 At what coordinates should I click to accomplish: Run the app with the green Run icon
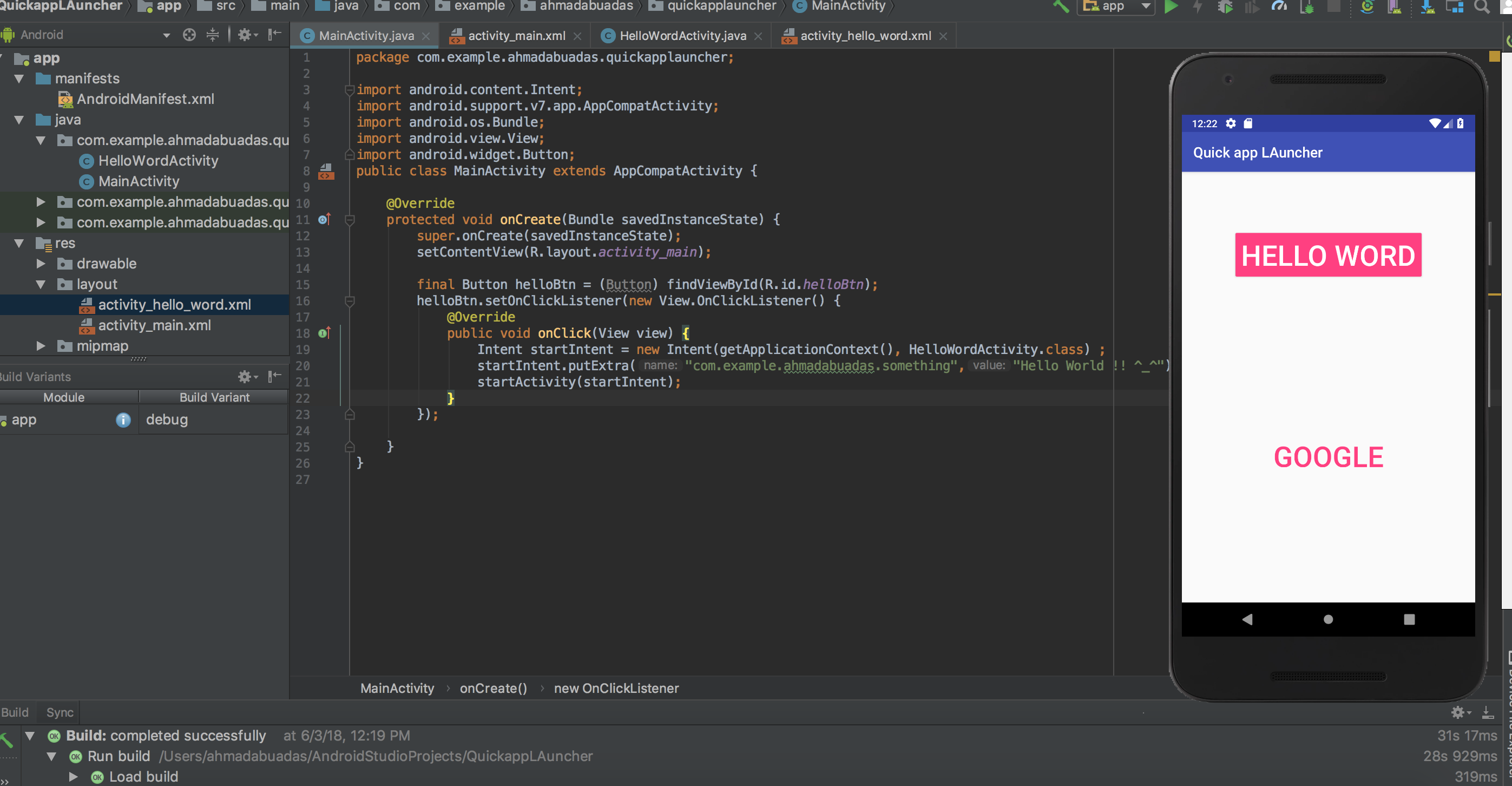pos(1172,8)
